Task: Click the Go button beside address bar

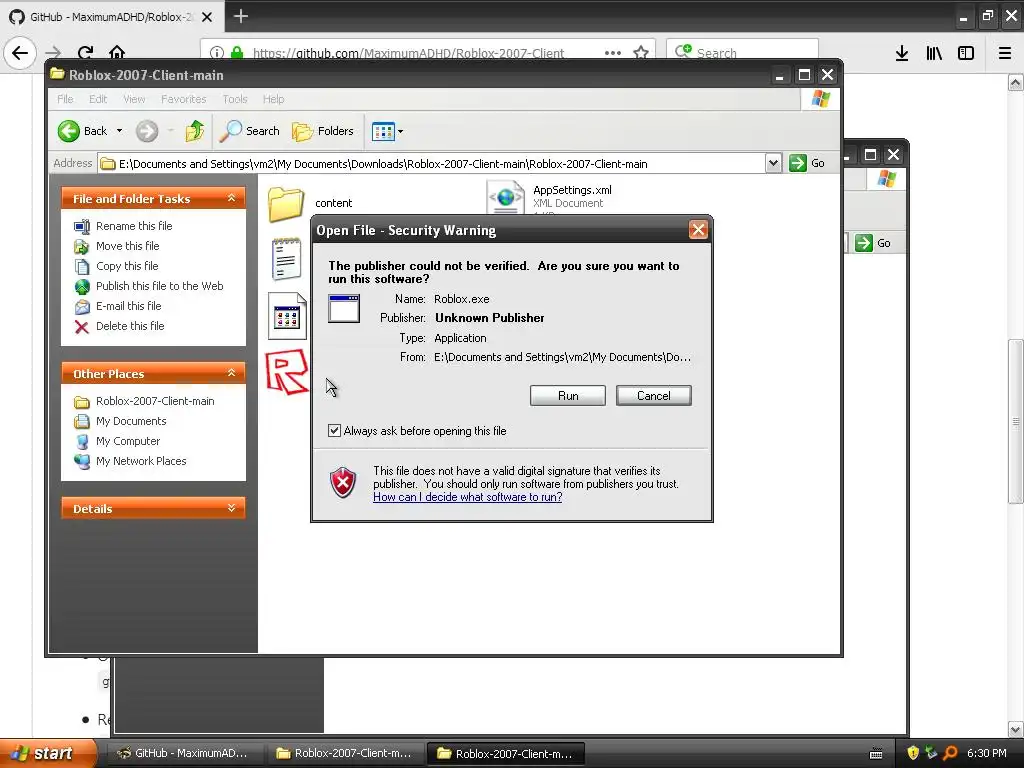Action: (x=807, y=163)
